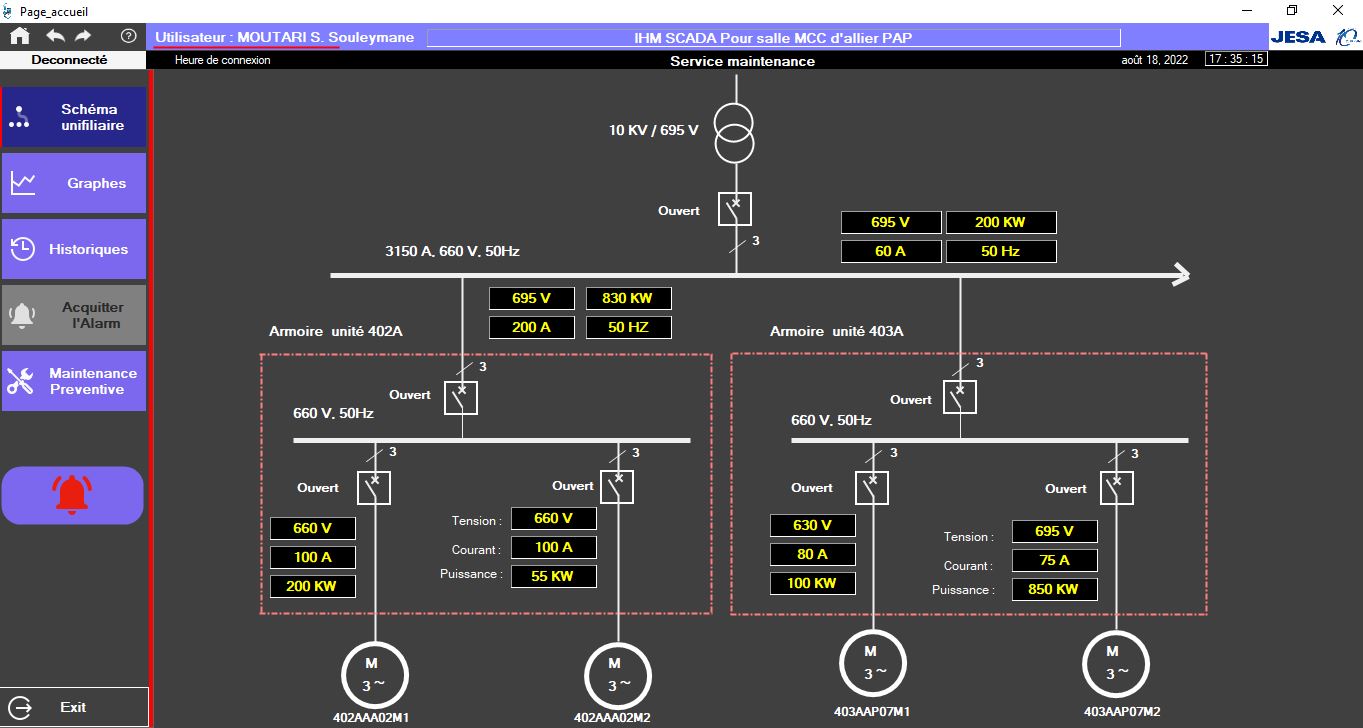Click the forward arrow icon
Viewport: 1363px width, 728px height.
83,36
